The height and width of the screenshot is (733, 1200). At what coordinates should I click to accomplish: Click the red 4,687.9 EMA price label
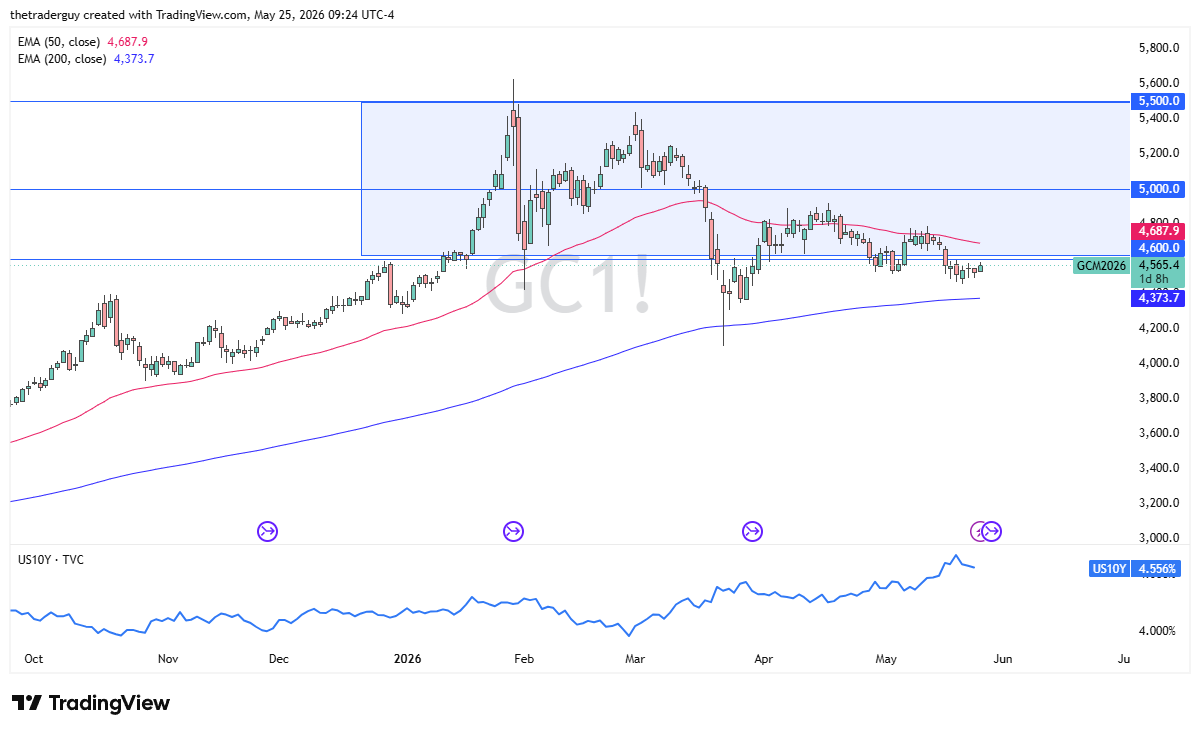(x=1158, y=230)
